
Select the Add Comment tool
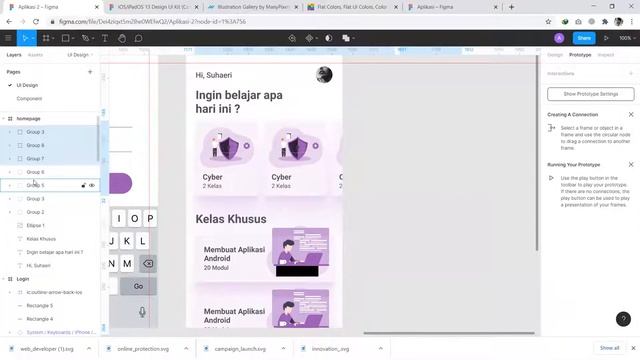pos(138,38)
